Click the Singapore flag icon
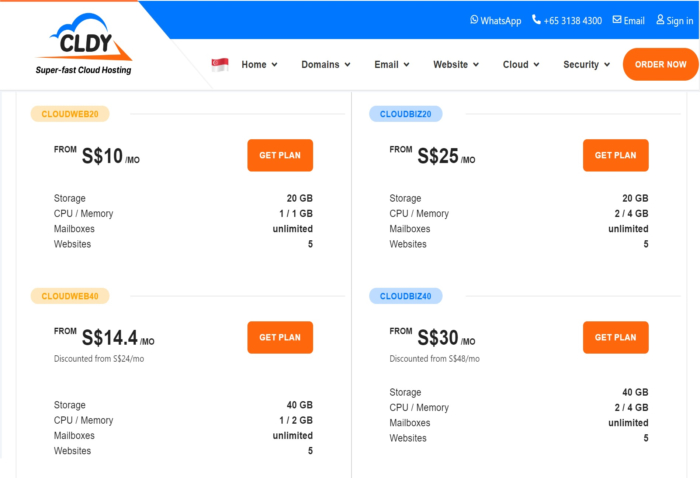 click(x=220, y=65)
